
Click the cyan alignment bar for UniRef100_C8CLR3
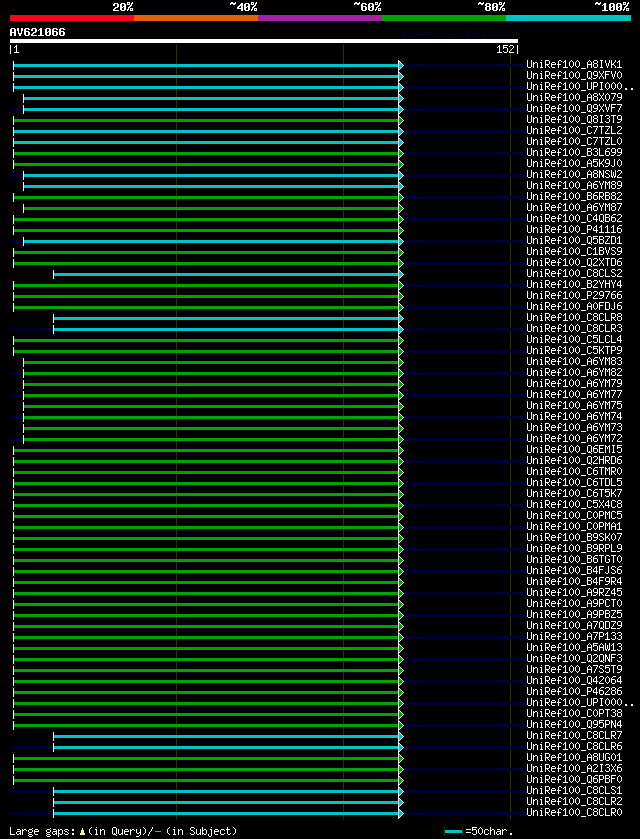tap(226, 329)
